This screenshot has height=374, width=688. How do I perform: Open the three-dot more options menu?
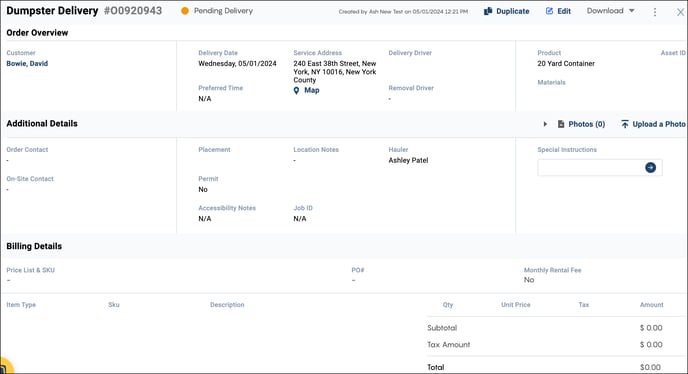click(x=655, y=12)
